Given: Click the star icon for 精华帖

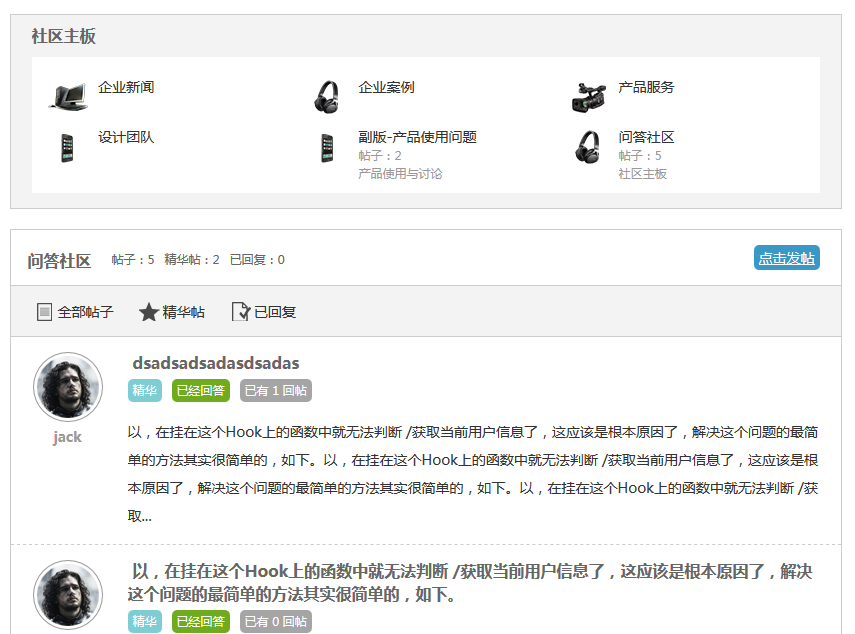Looking at the screenshot, I should pyautogui.click(x=149, y=312).
